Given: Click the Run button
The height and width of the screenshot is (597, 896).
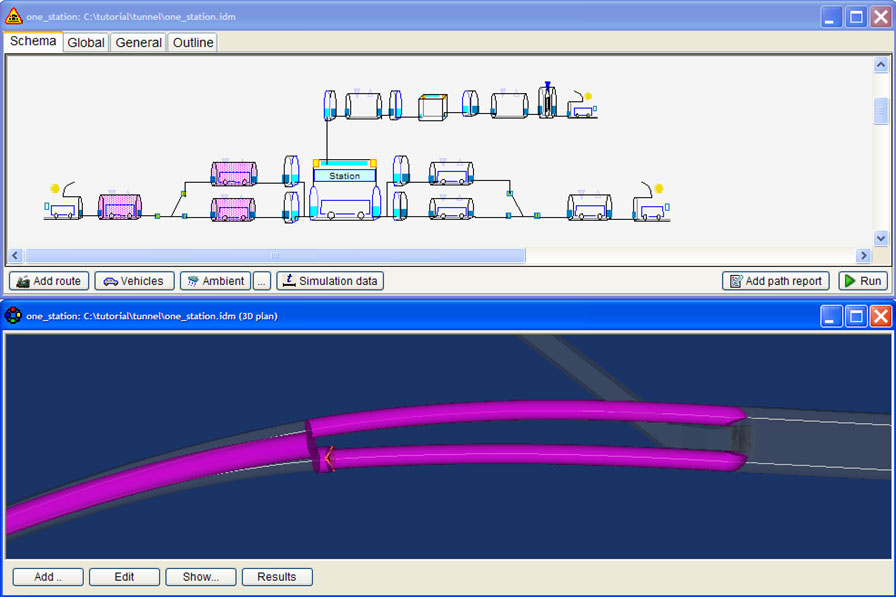Looking at the screenshot, I should pyautogui.click(x=862, y=281).
